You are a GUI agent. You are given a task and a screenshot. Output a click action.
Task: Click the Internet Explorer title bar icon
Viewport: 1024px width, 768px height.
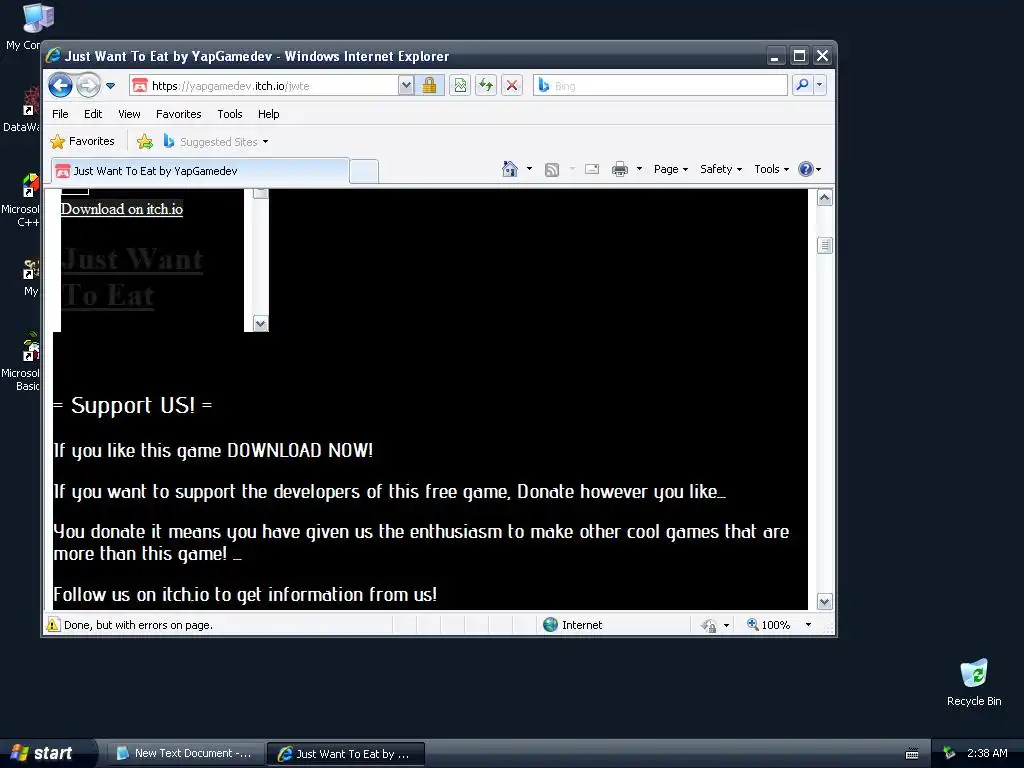[53, 56]
